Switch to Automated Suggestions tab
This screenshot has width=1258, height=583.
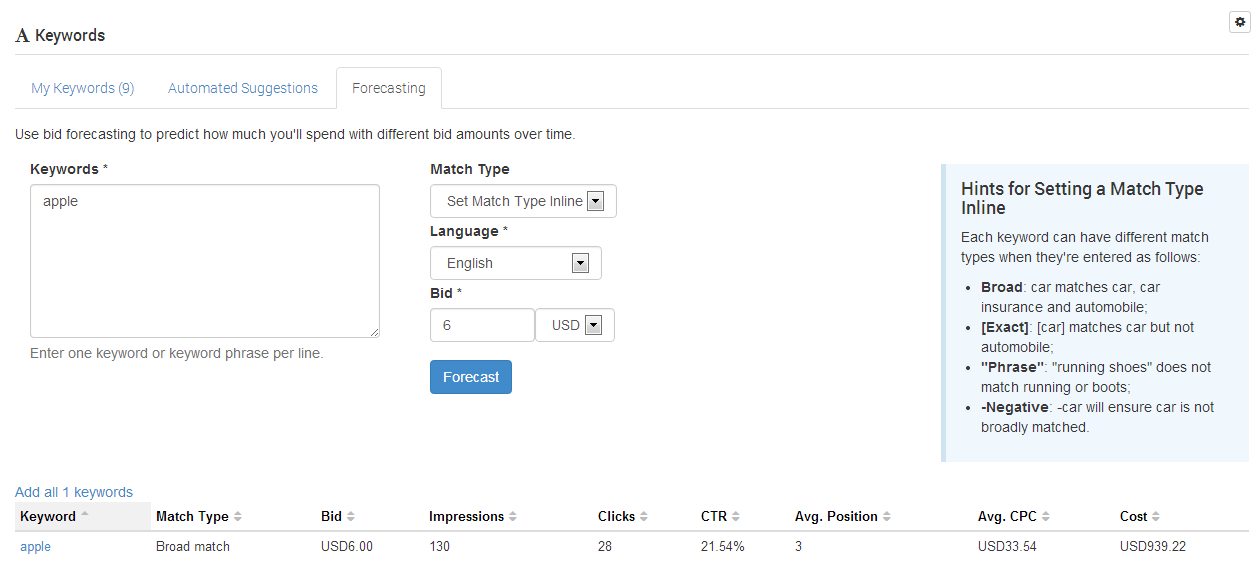[x=243, y=88]
